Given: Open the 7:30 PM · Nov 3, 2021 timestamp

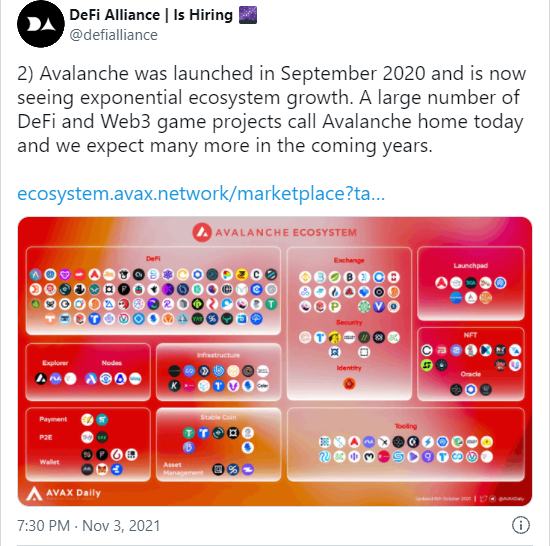Looking at the screenshot, I should (89, 526).
